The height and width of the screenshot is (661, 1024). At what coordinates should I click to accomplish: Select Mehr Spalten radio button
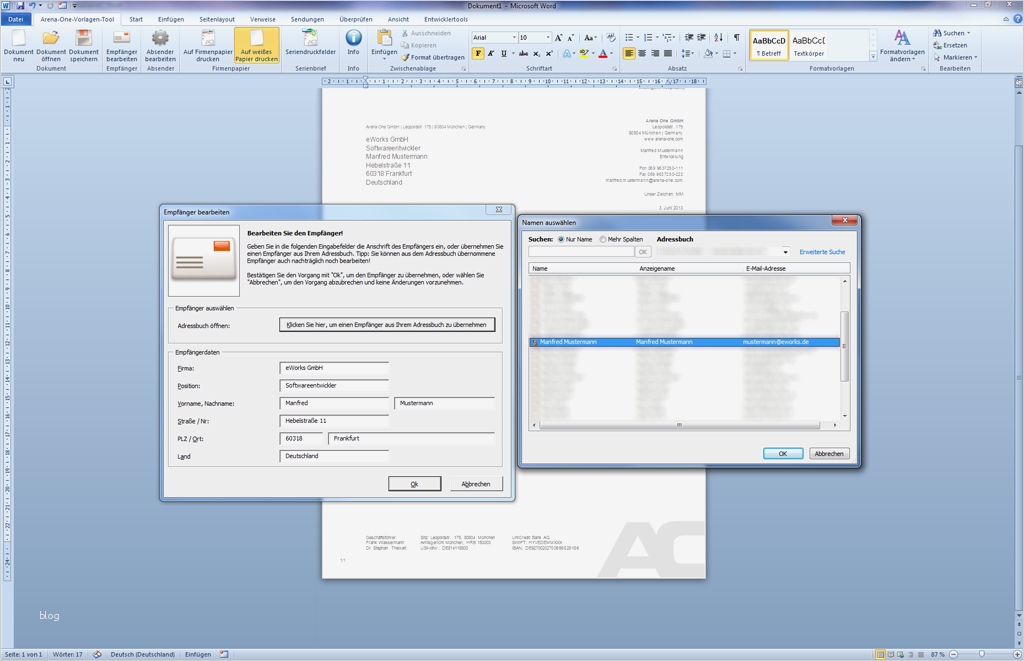click(603, 239)
